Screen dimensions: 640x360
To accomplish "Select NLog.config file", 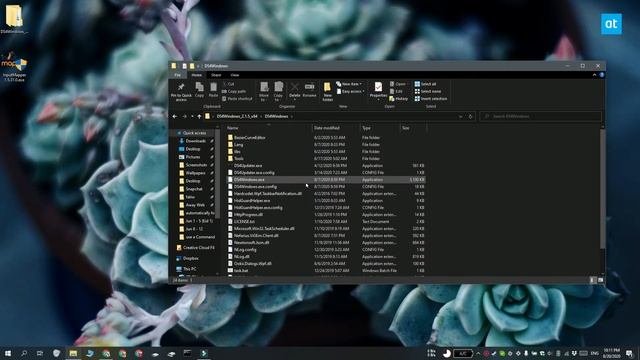I will 245,249.
